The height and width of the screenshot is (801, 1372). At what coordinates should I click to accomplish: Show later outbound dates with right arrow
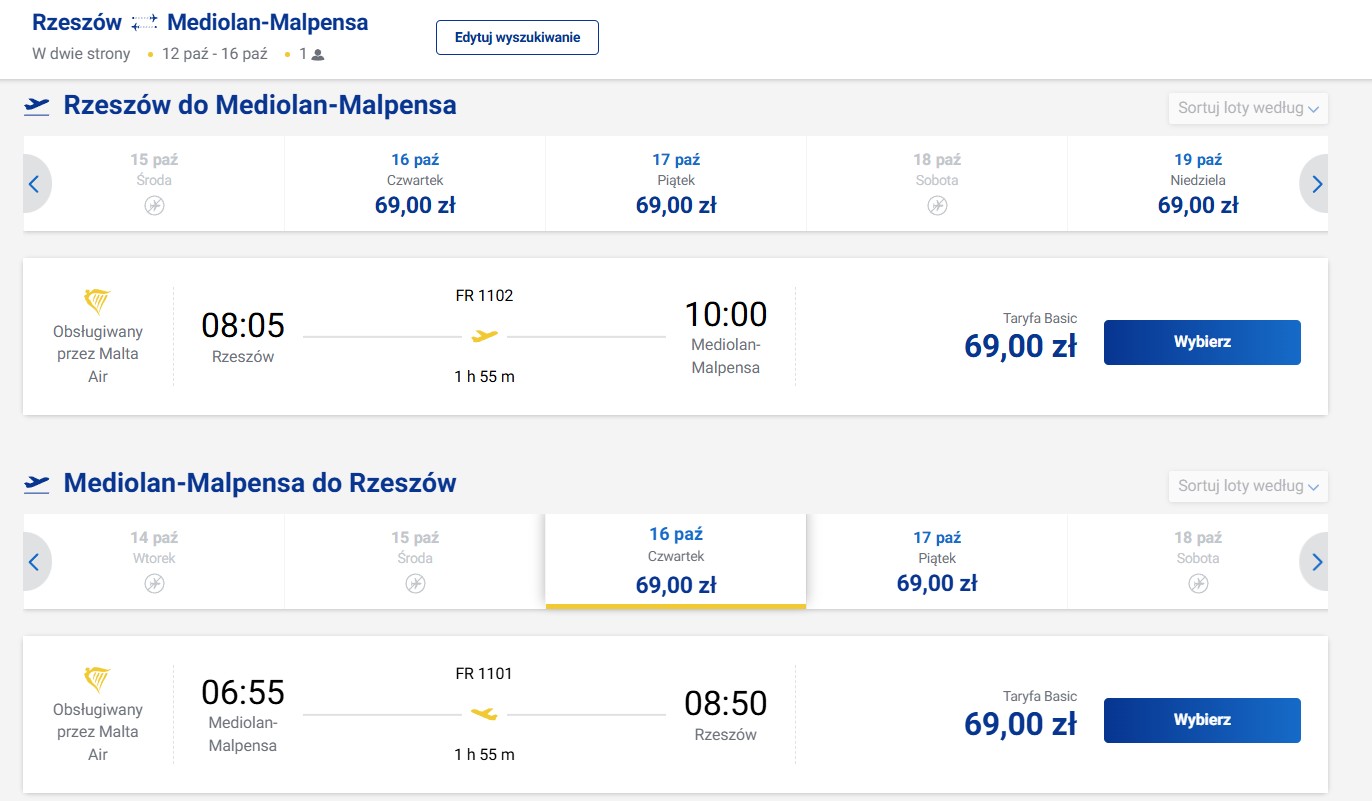1315,184
